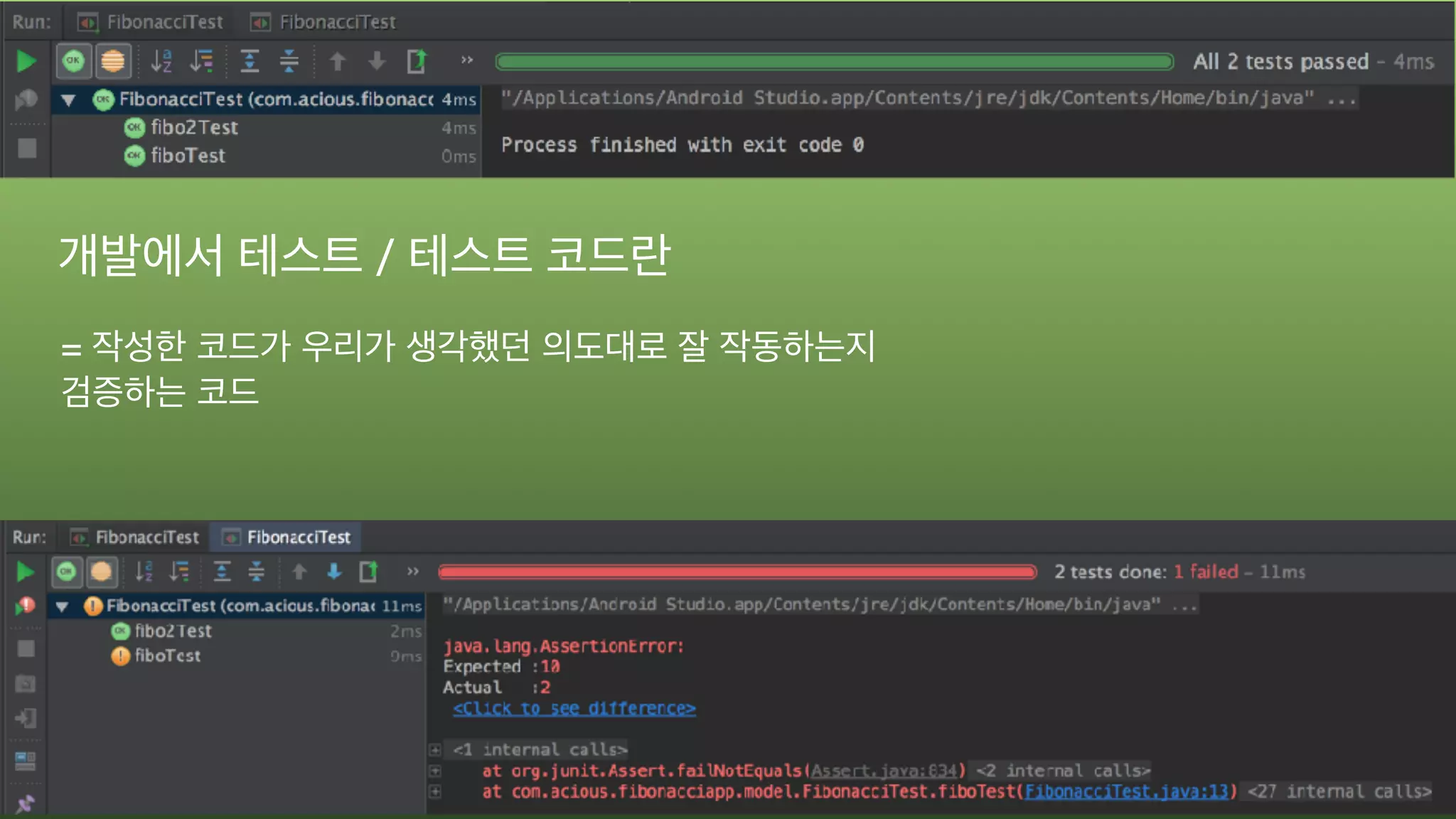This screenshot has width=1456, height=819.
Task: Collapse FibonacciTest tree node in top panel
Action: point(68,100)
